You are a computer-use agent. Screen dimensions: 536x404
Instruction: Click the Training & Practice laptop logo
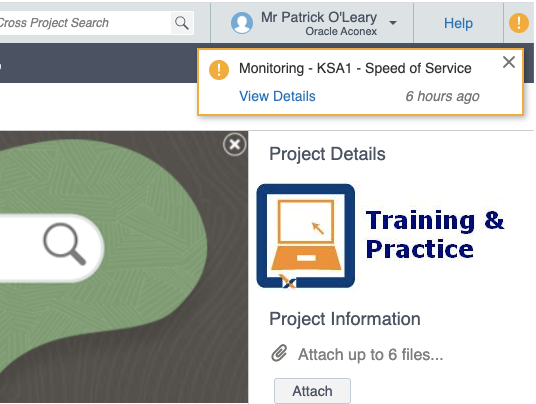[306, 236]
